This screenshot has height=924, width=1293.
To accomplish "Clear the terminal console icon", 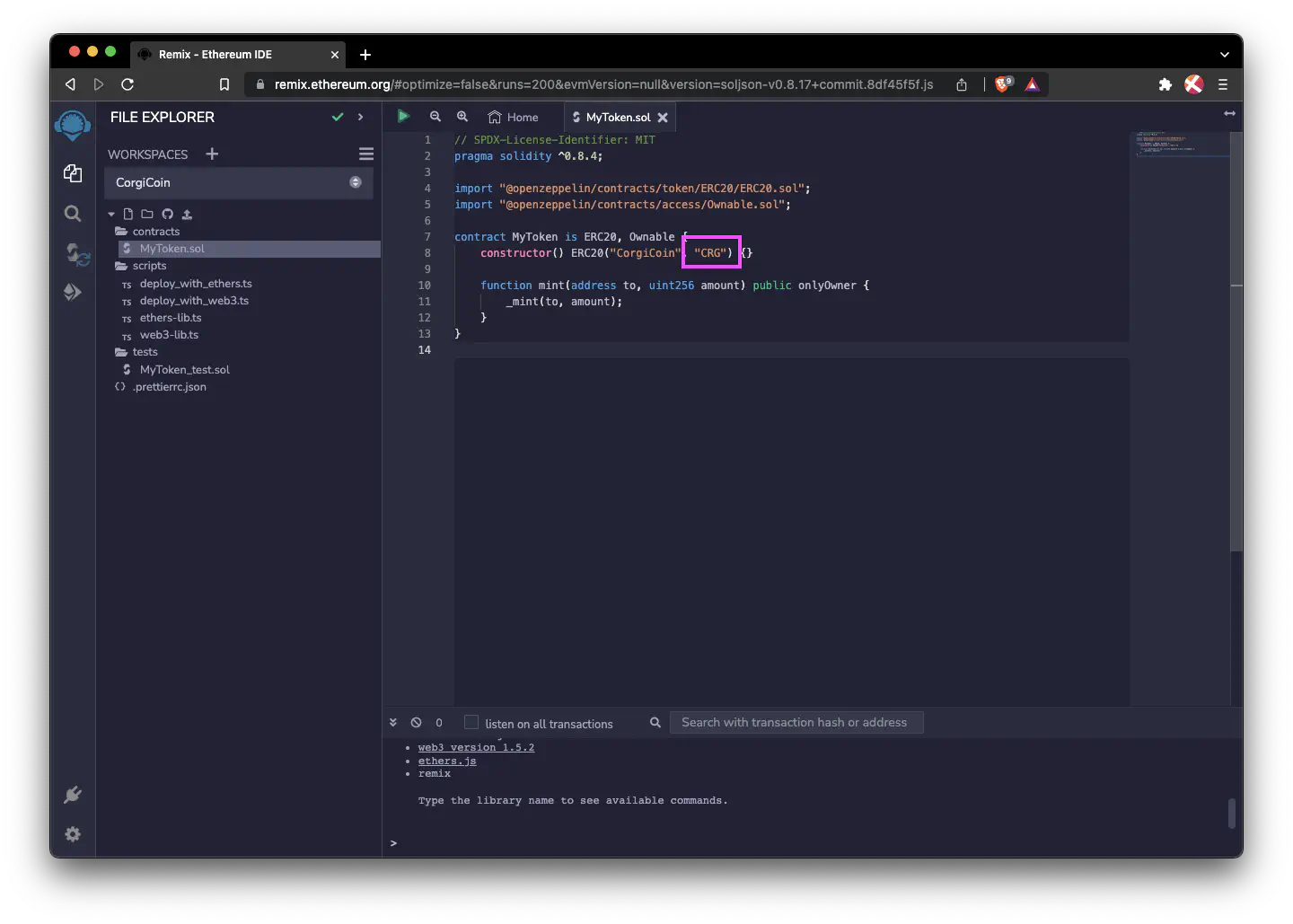I will 416,722.
